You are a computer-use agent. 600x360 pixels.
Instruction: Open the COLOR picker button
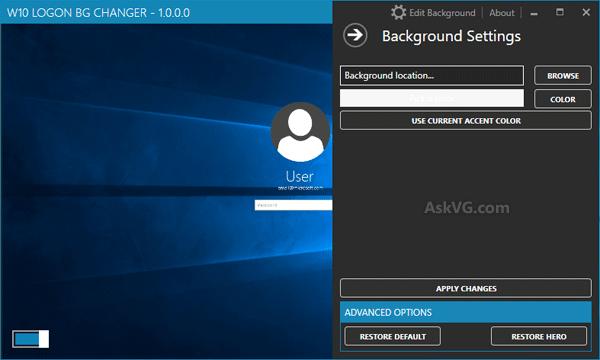click(562, 99)
